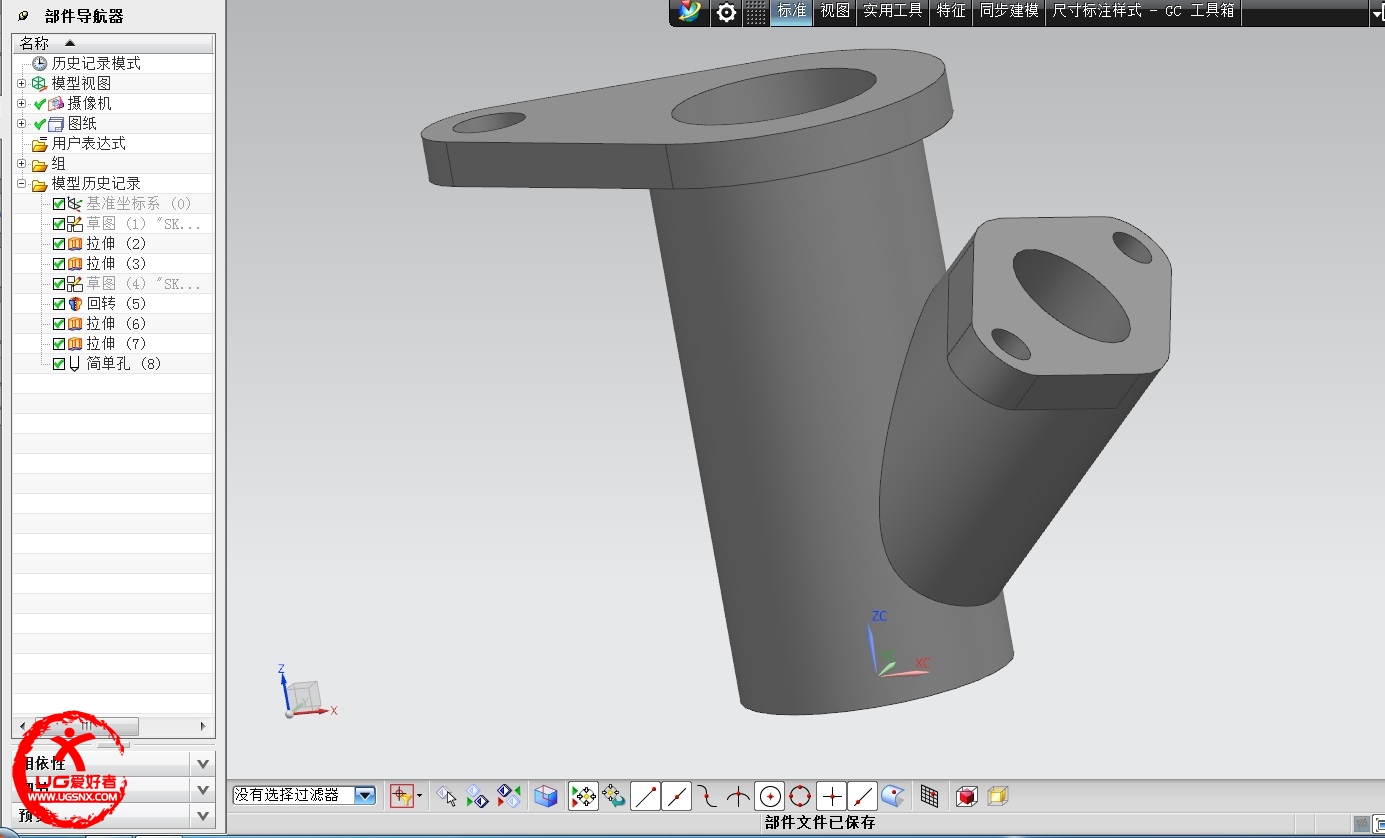Toggle 拉伸 (3) feature checkbox

59,264
